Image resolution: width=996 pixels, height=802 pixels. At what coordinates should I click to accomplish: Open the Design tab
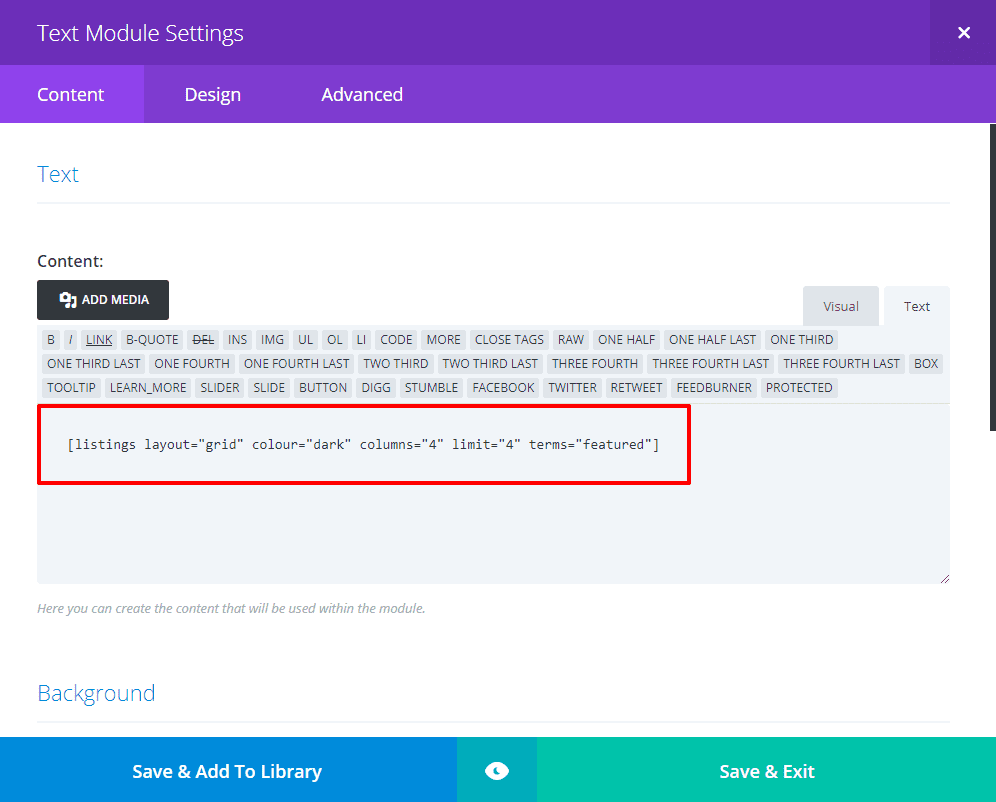point(212,94)
